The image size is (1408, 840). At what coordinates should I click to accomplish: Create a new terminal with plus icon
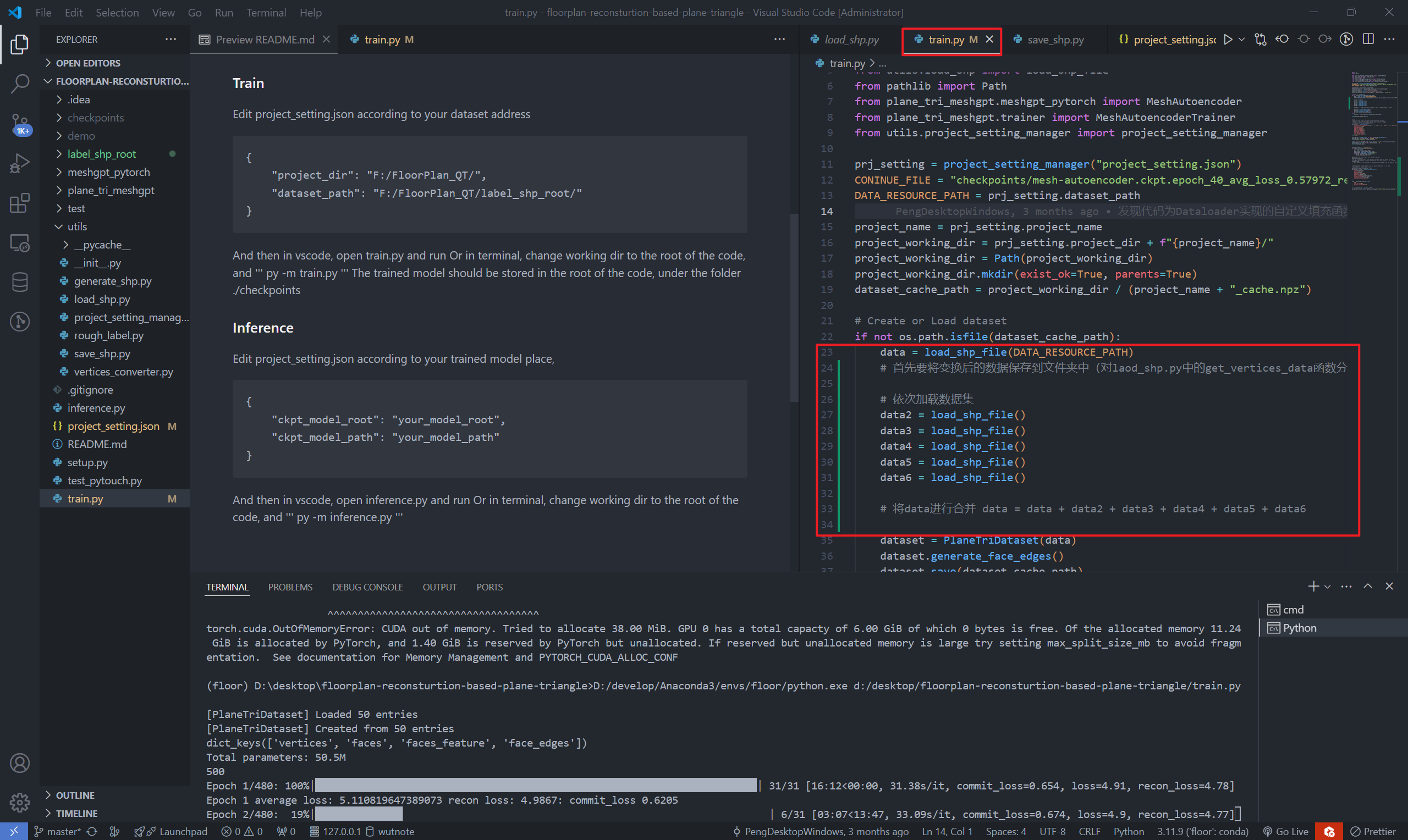coord(1313,587)
